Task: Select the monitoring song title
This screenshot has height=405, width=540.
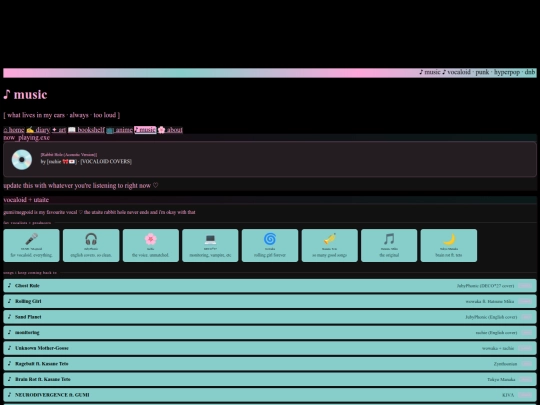Action: point(27,332)
